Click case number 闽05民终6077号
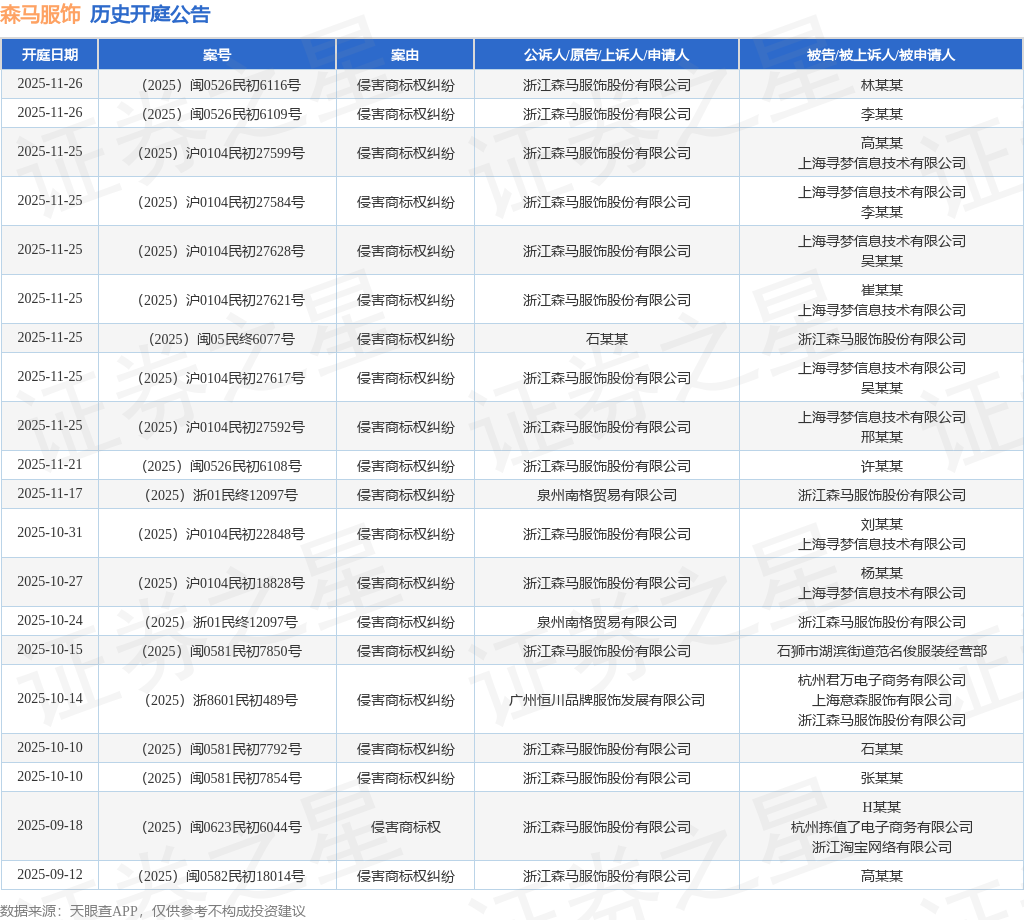 pos(221,339)
